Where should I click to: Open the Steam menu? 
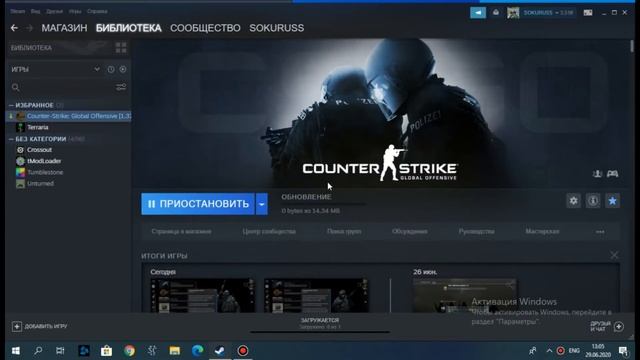point(18,11)
